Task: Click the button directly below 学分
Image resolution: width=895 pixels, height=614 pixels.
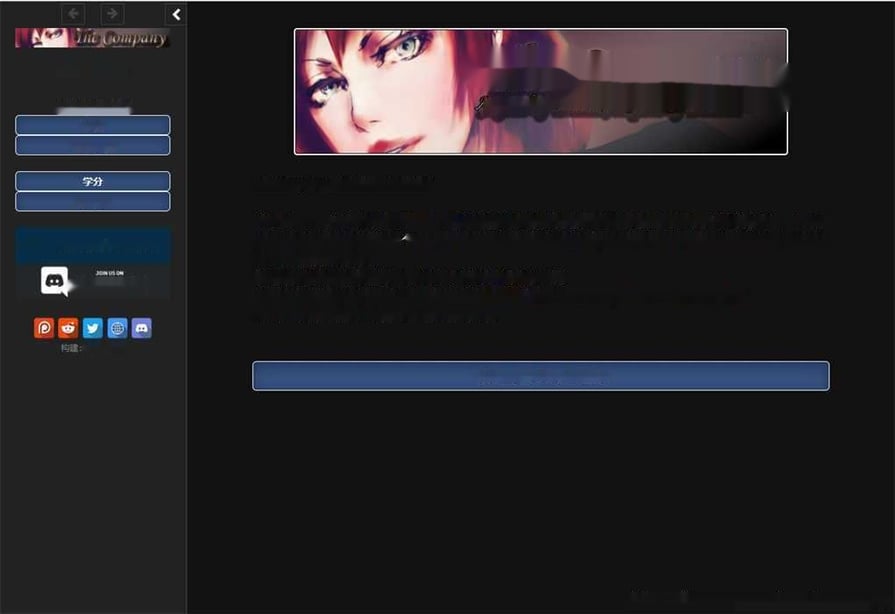Action: (x=92, y=200)
